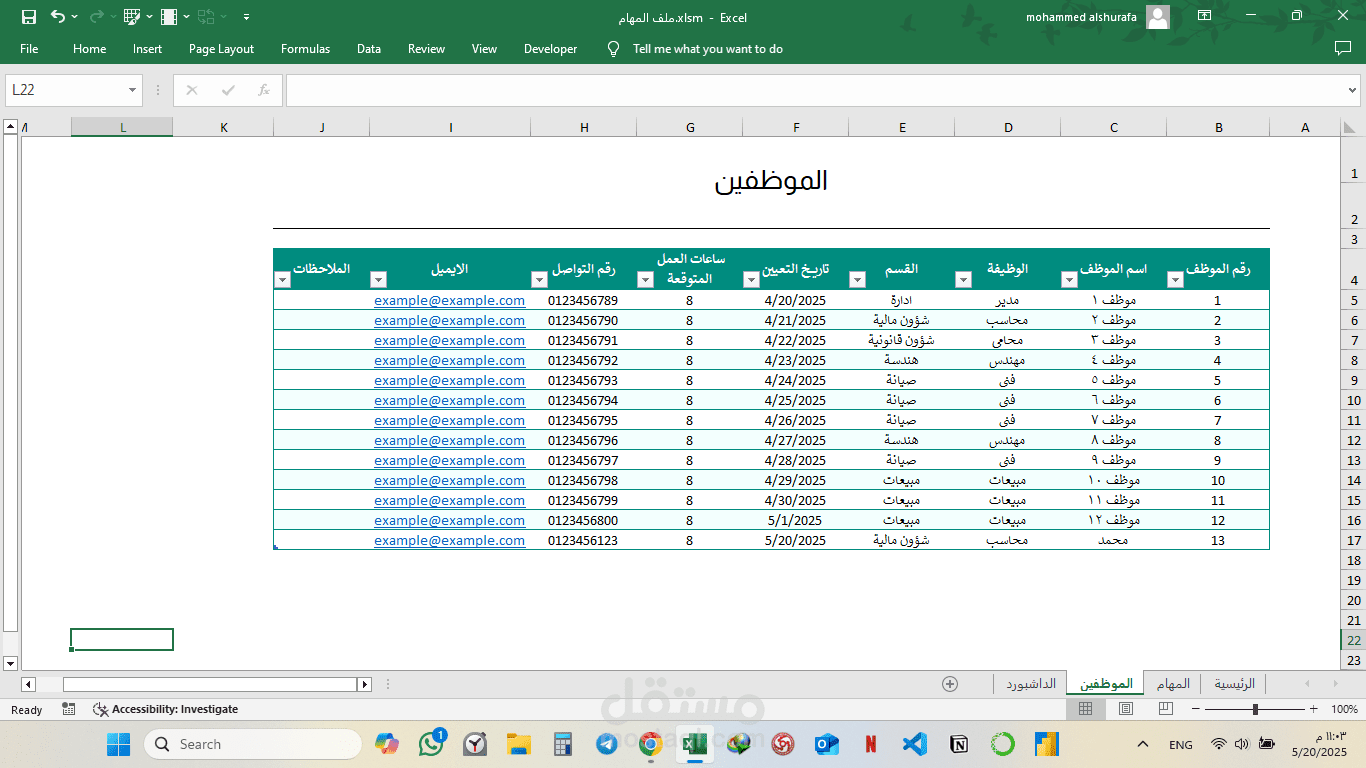Viewport: 1366px width, 768px height.
Task: Click the horizontal scrollbar right arrow
Action: click(x=365, y=684)
